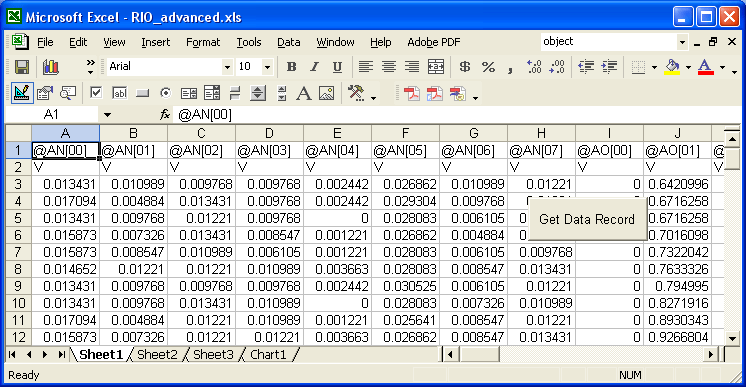Switch to the Sheet2 tab
This screenshot has height=387, width=746.
pyautogui.click(x=157, y=355)
